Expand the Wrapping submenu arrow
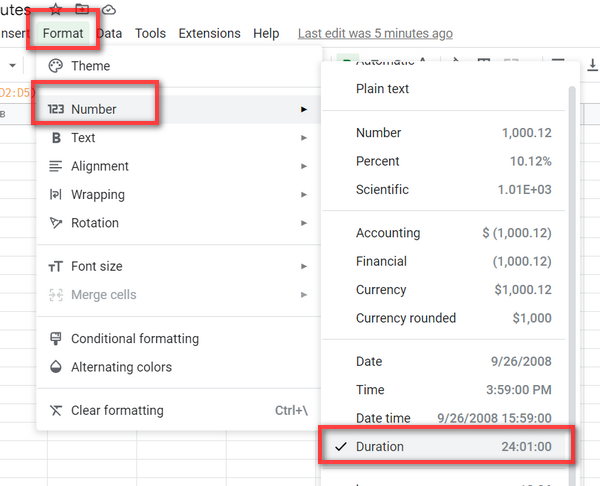The height and width of the screenshot is (486, 600). (x=303, y=195)
